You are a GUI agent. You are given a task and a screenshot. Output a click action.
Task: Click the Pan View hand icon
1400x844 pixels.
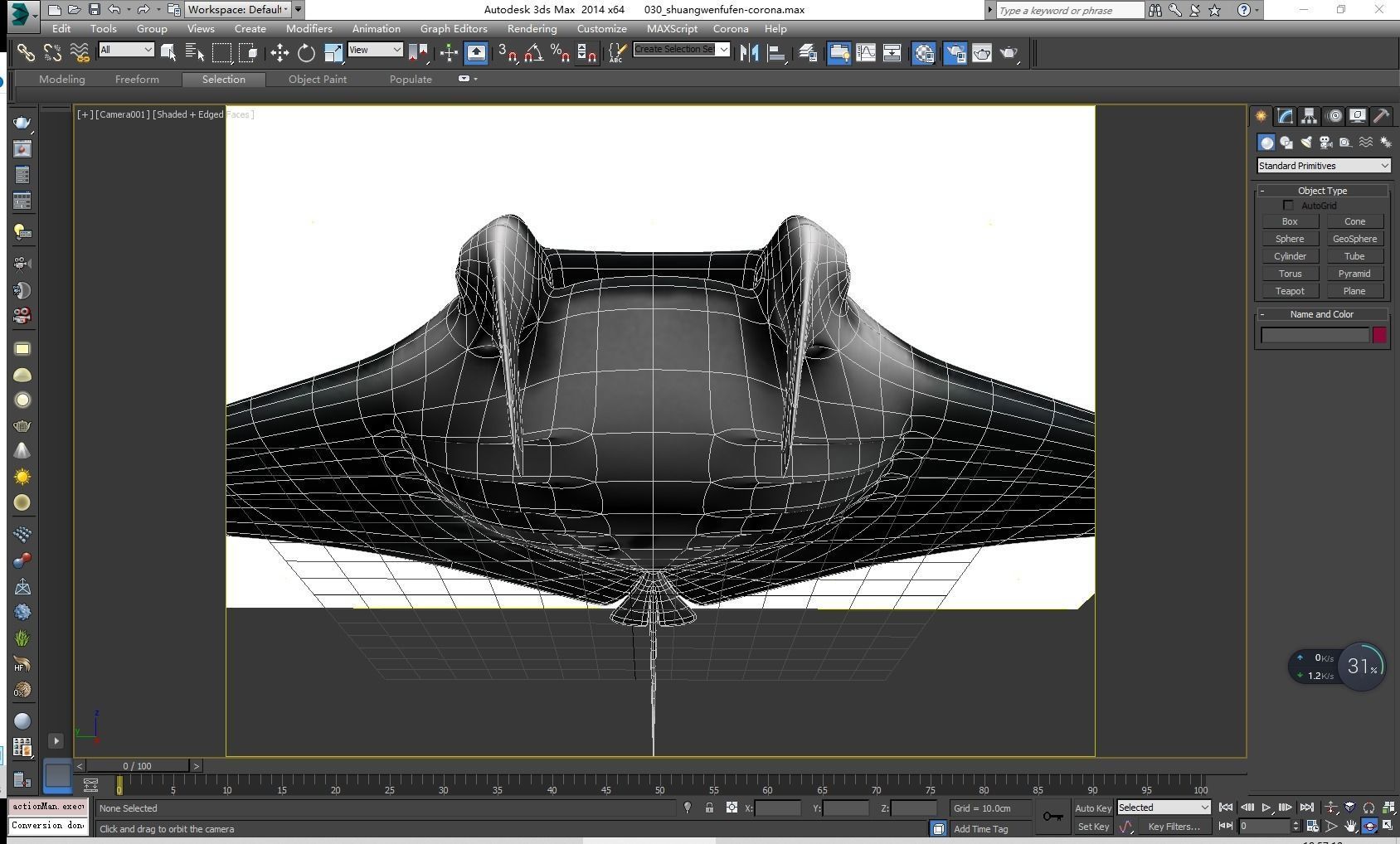(1351, 826)
